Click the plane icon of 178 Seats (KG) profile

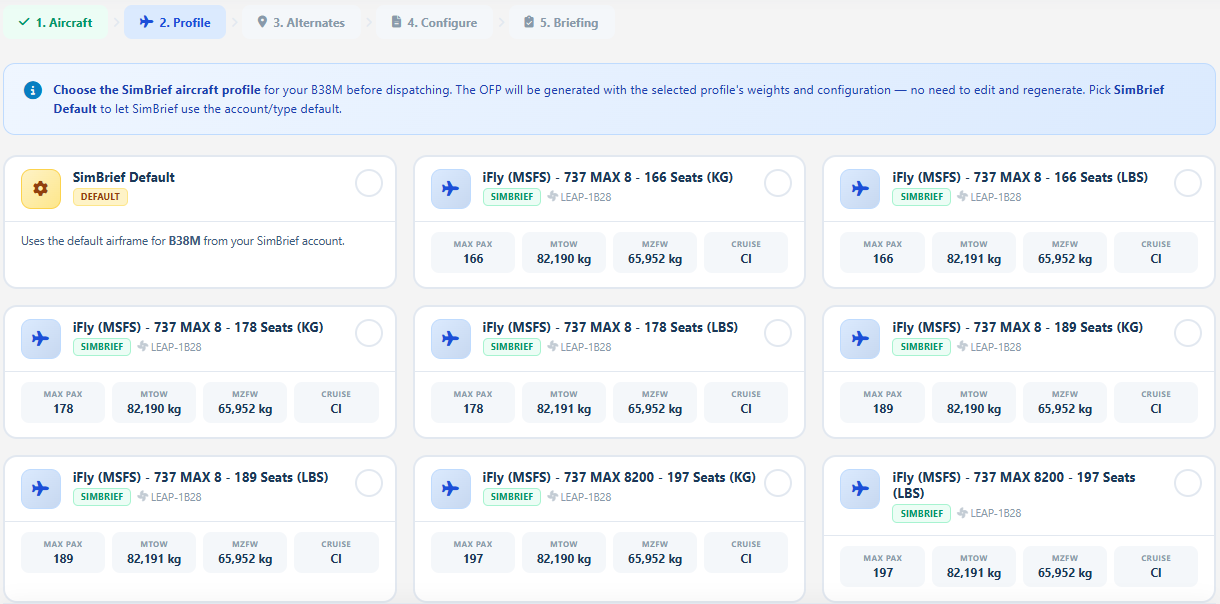pyautogui.click(x=41, y=339)
